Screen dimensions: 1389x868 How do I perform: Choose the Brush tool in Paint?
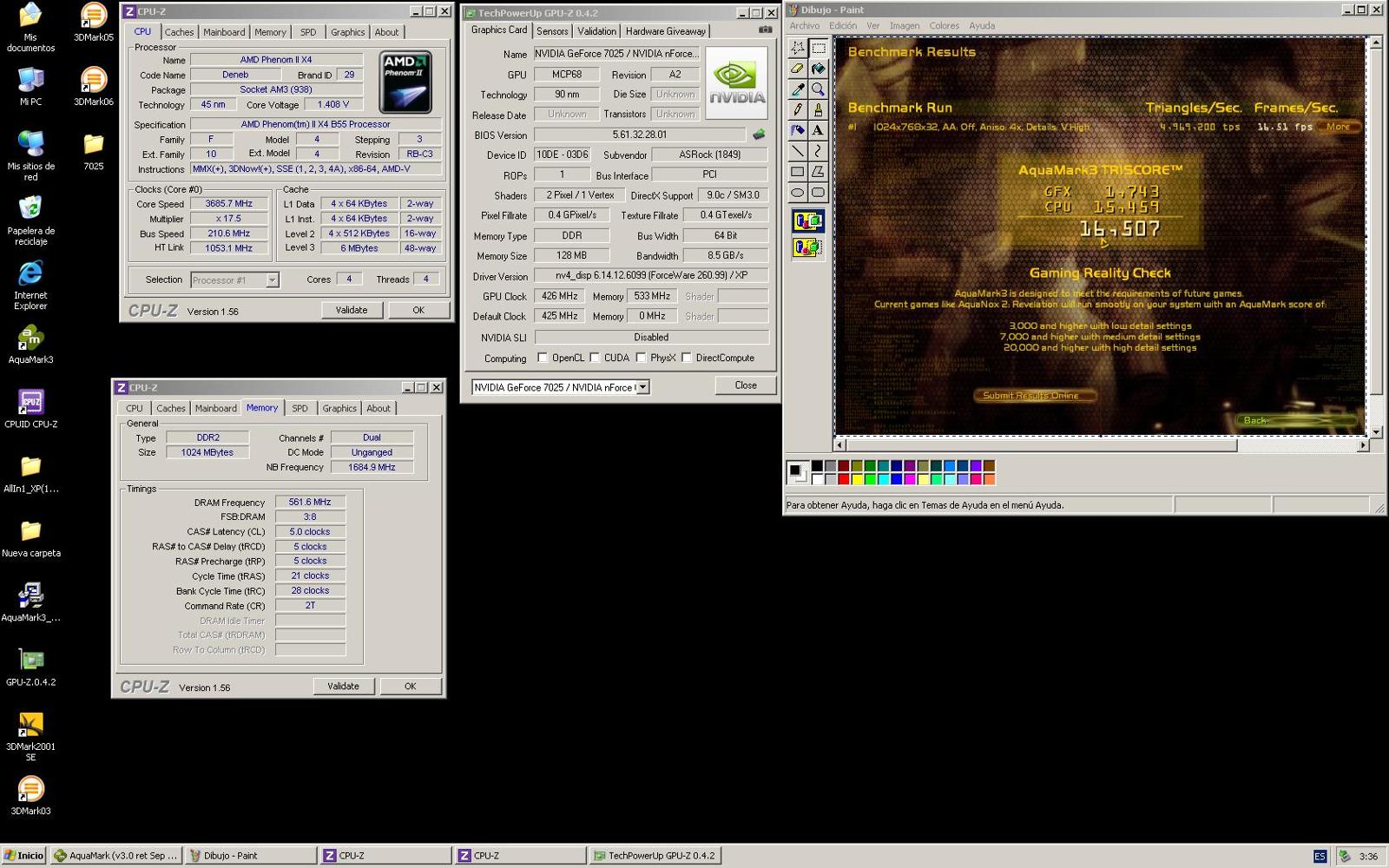tap(818, 110)
